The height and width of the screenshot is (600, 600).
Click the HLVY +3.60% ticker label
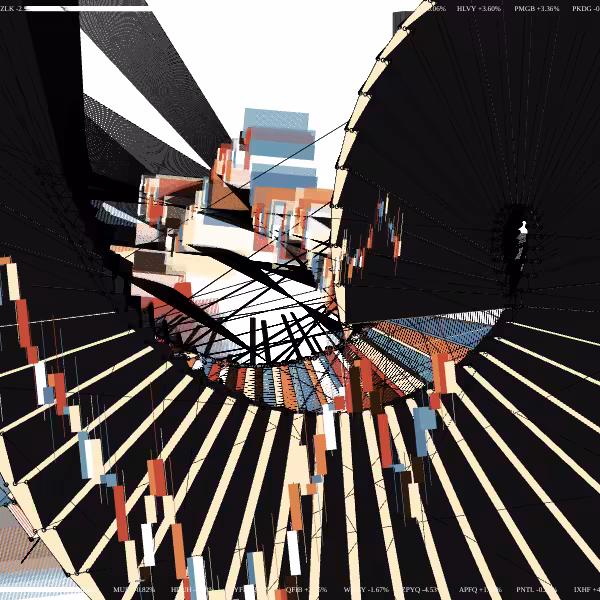point(478,8)
